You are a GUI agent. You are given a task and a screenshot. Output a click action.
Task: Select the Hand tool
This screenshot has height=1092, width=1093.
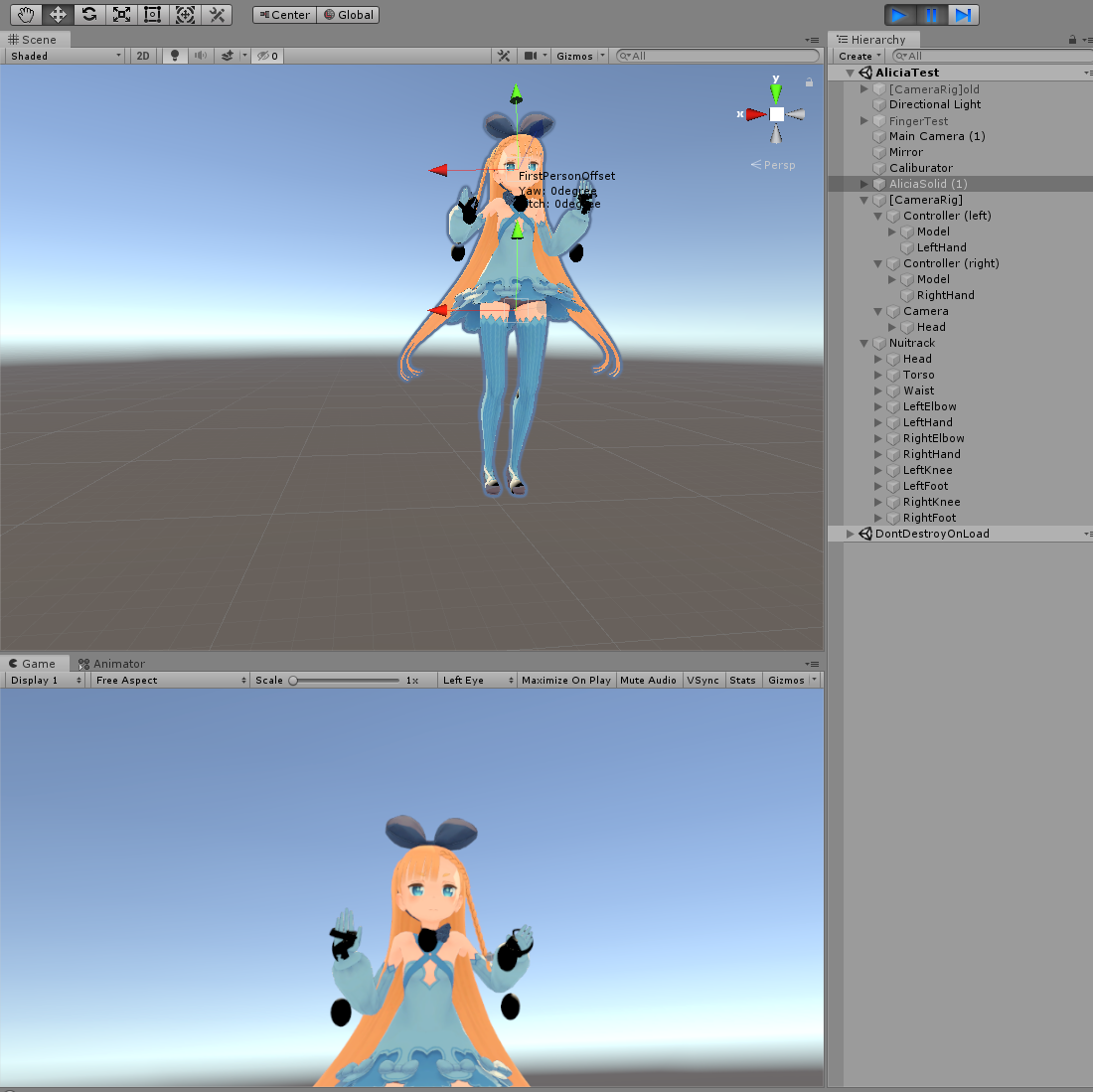26,15
